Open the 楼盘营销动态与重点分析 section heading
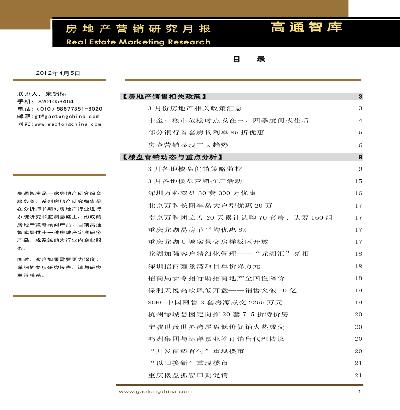400x410 pixels. [x=172, y=157]
